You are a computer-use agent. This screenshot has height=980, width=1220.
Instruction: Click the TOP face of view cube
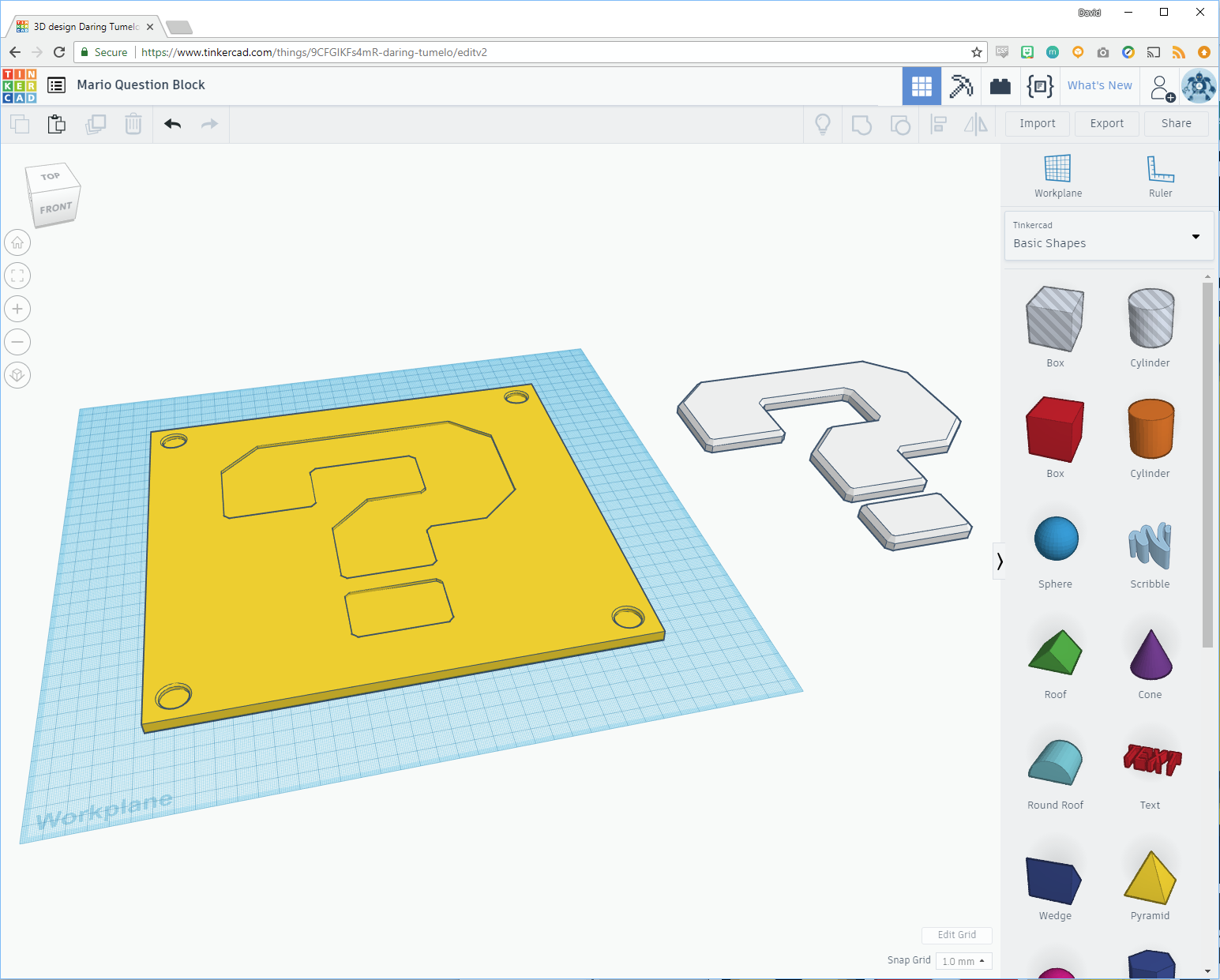(x=51, y=176)
